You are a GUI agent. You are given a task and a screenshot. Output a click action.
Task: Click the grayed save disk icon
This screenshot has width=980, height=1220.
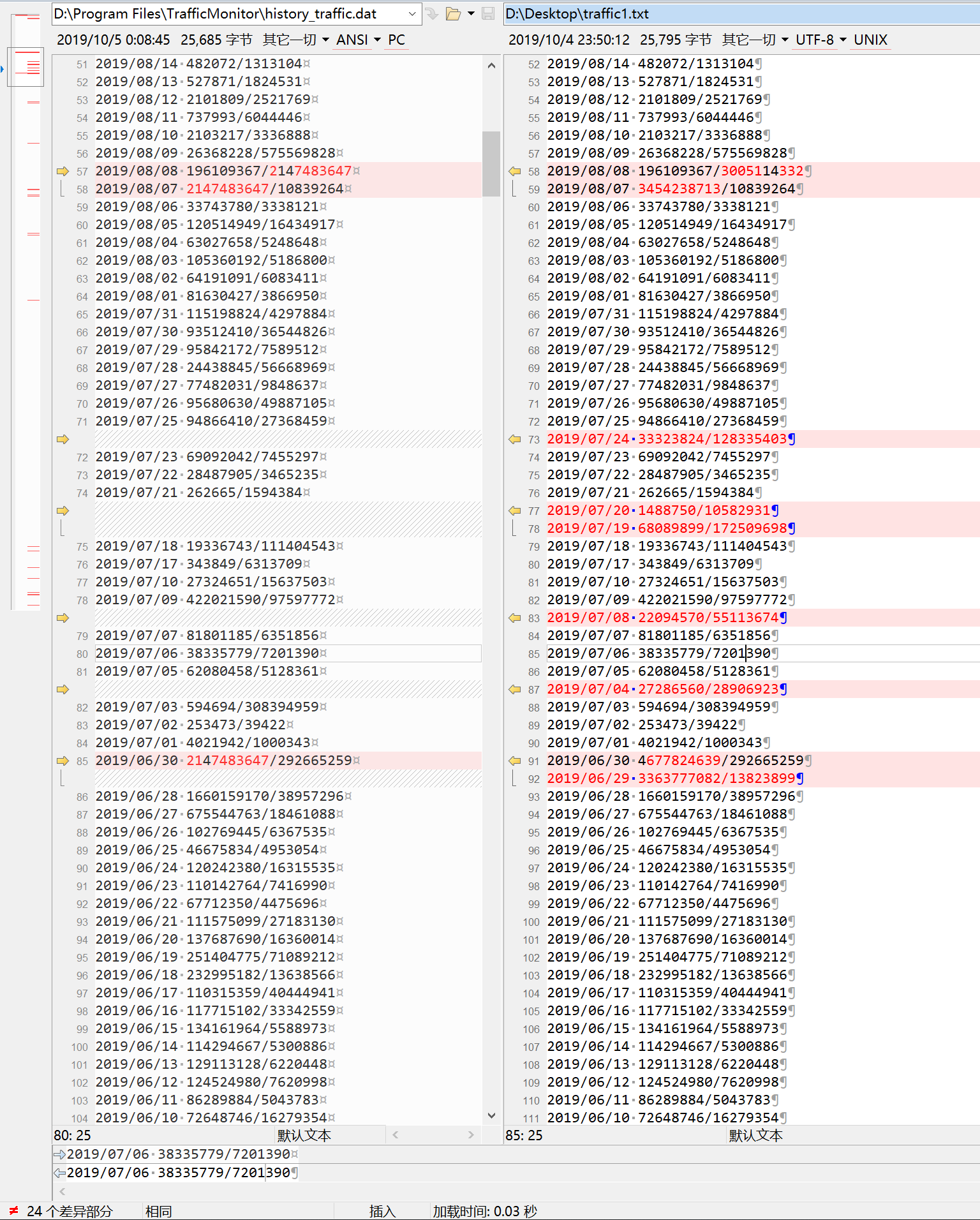(488, 14)
